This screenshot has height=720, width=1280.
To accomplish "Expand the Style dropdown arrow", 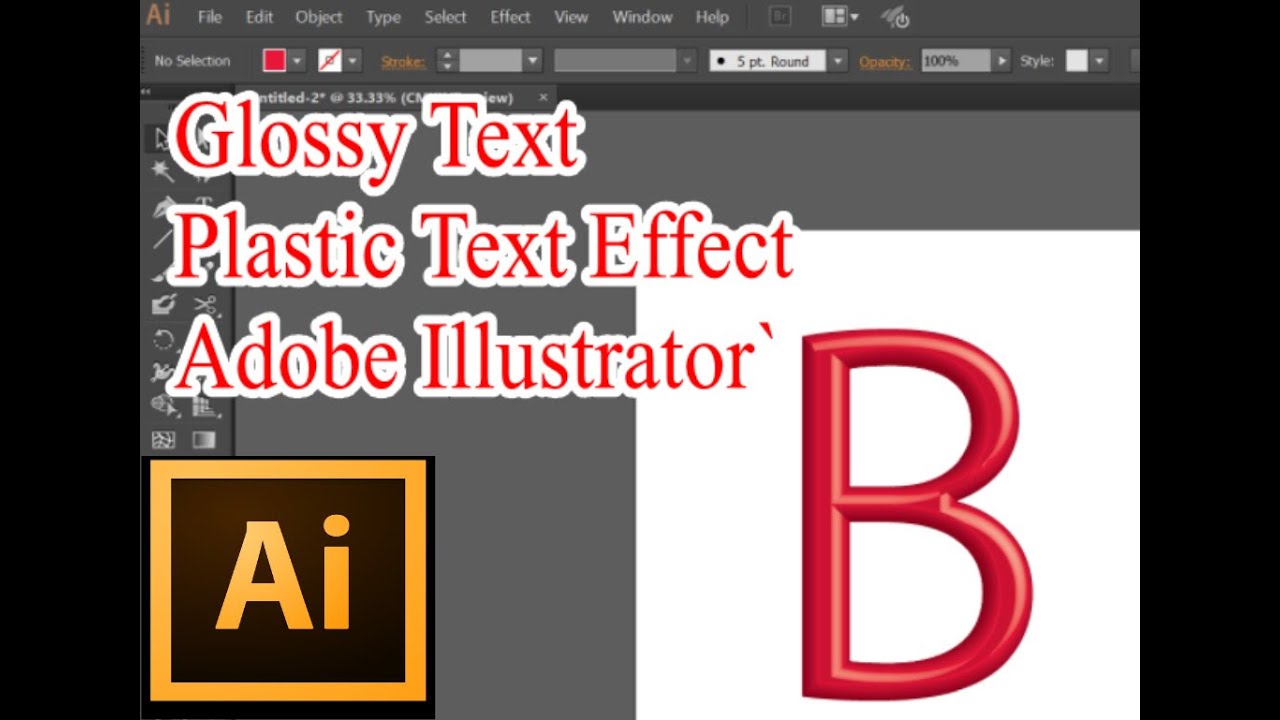I will coord(1099,61).
